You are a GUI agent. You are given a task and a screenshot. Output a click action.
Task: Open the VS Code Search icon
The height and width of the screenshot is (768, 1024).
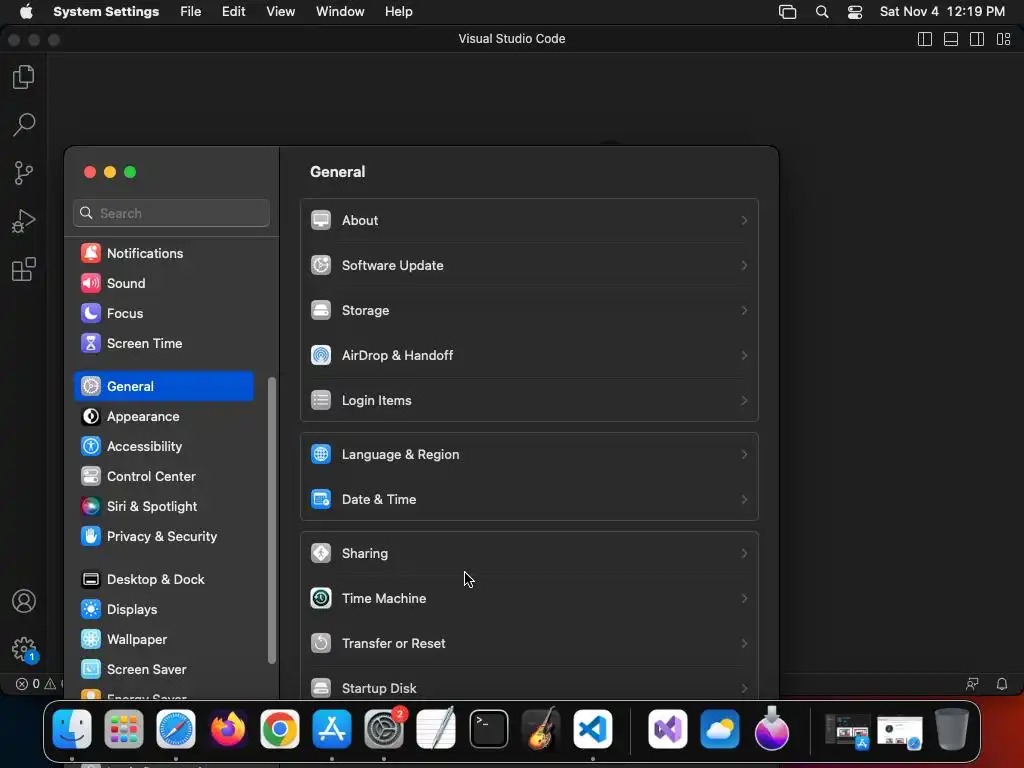click(x=24, y=125)
